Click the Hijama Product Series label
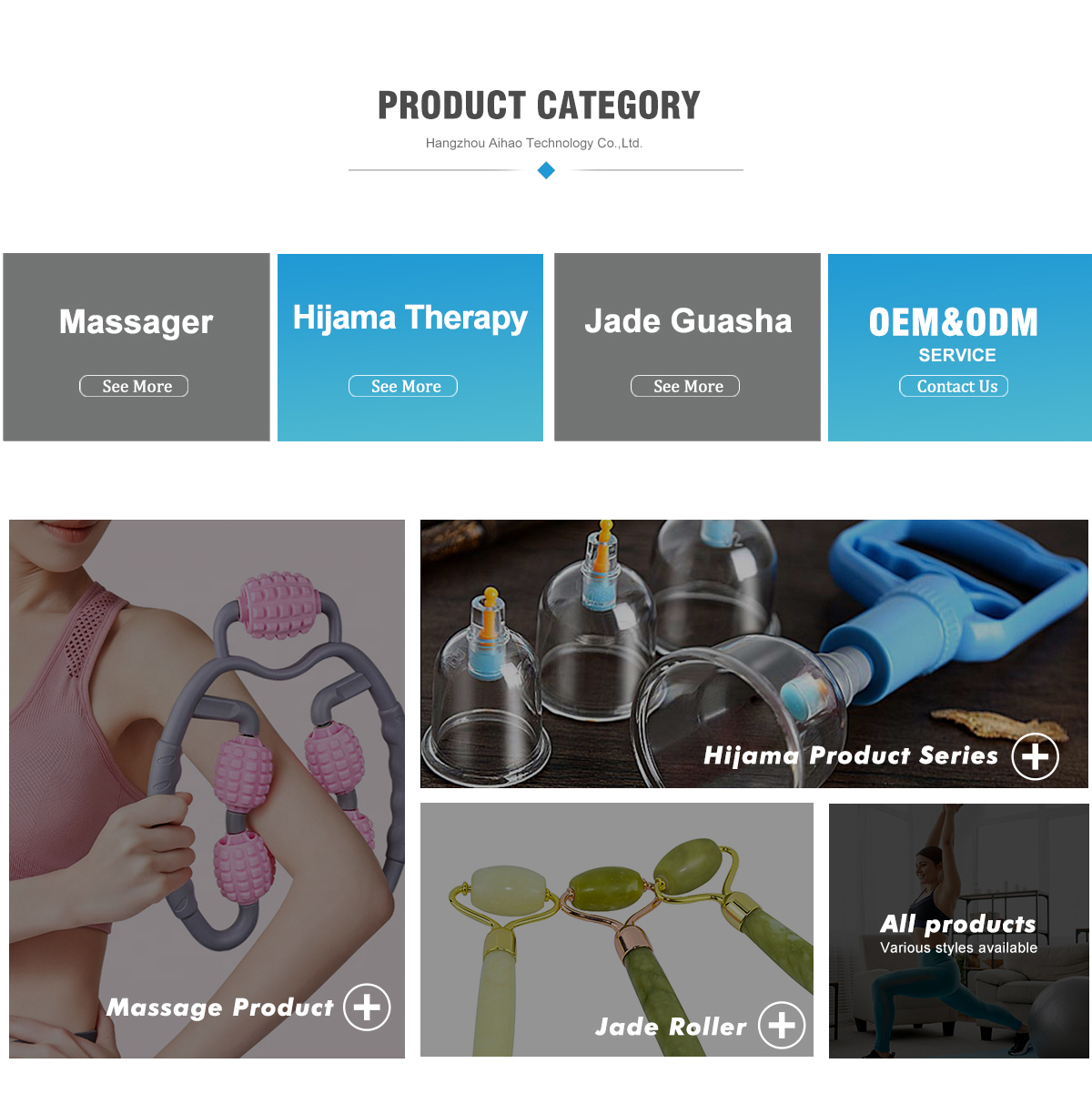This screenshot has height=1114, width=1092. click(851, 755)
